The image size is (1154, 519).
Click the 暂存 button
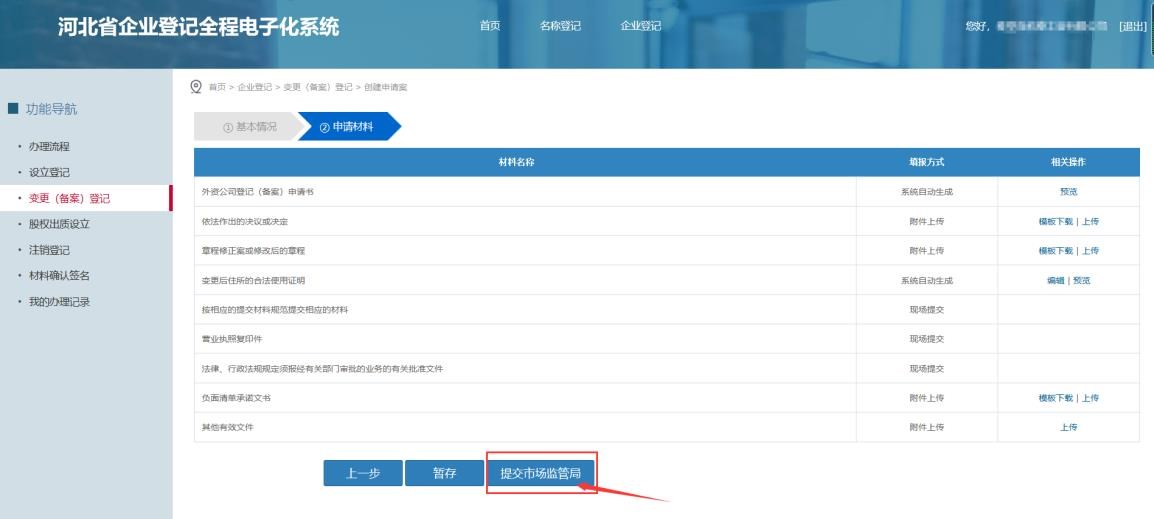click(444, 474)
